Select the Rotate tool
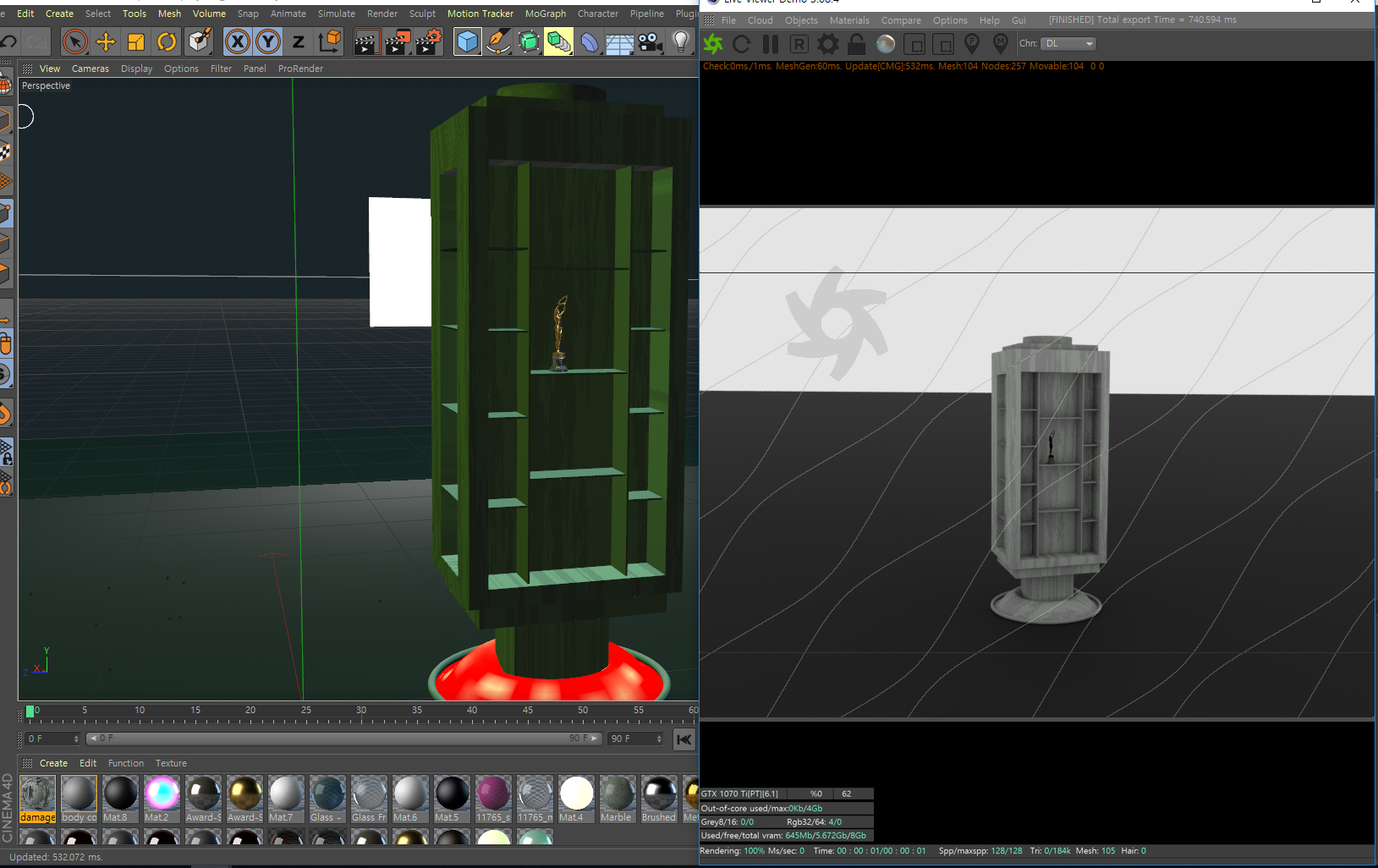The image size is (1378, 868). pyautogui.click(x=167, y=41)
